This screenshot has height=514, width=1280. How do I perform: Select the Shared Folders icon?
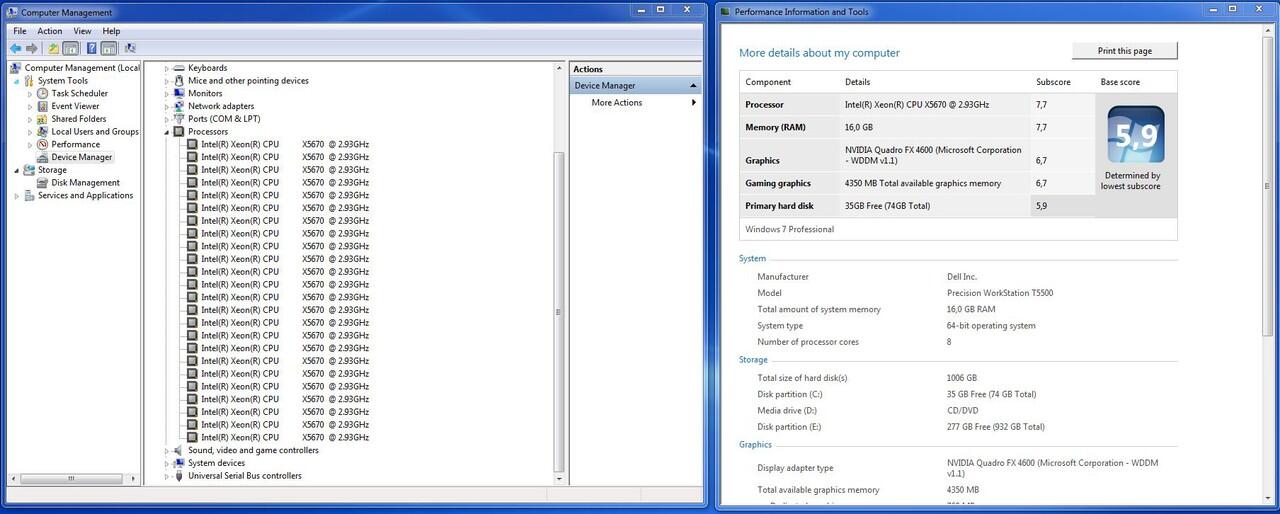[x=43, y=119]
